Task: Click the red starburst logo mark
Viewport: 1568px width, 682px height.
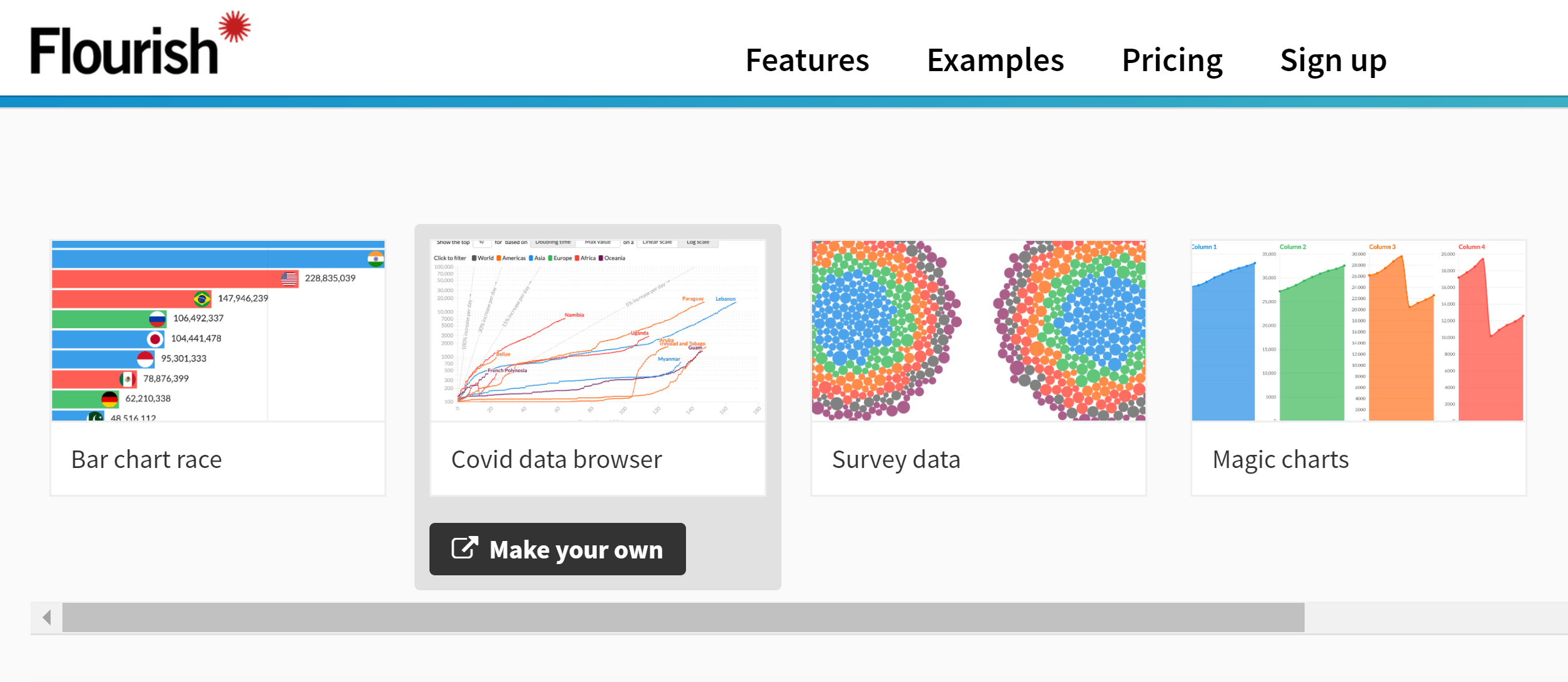Action: (x=235, y=26)
